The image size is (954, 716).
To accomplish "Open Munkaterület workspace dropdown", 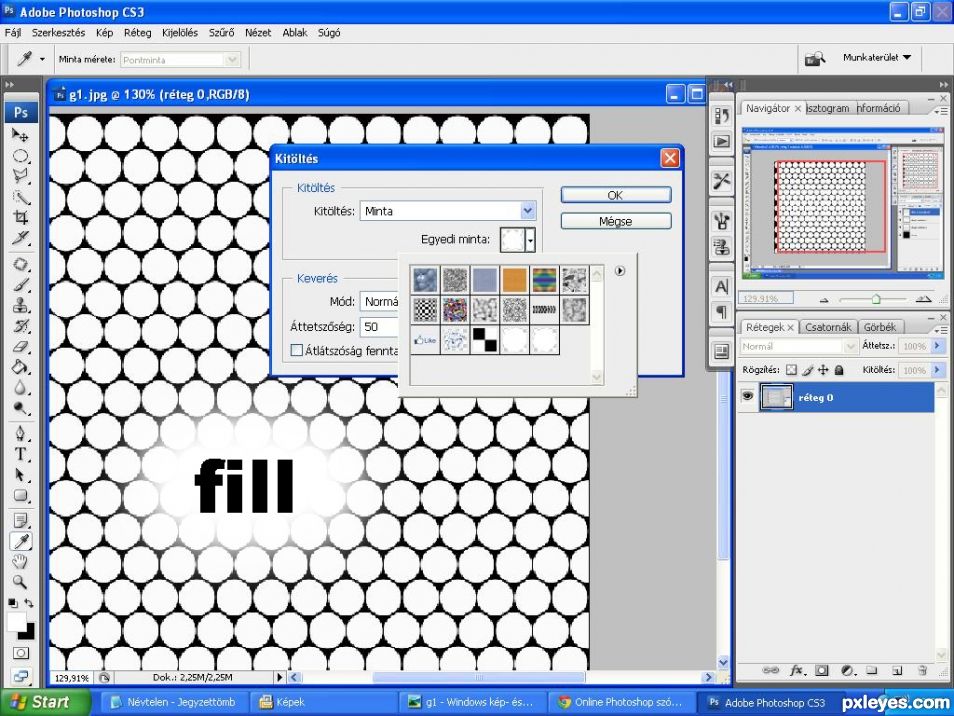I will coord(877,58).
